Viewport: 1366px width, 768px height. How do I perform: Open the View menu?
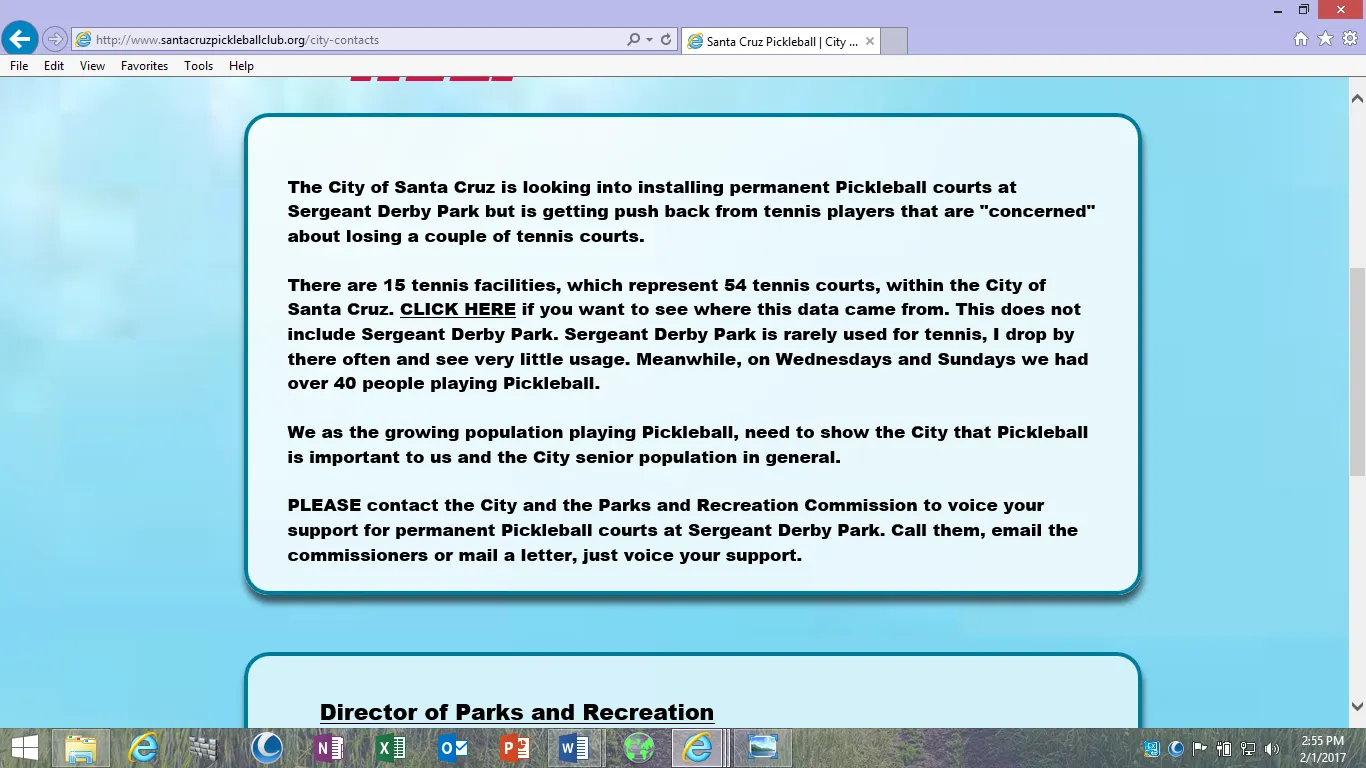[92, 66]
